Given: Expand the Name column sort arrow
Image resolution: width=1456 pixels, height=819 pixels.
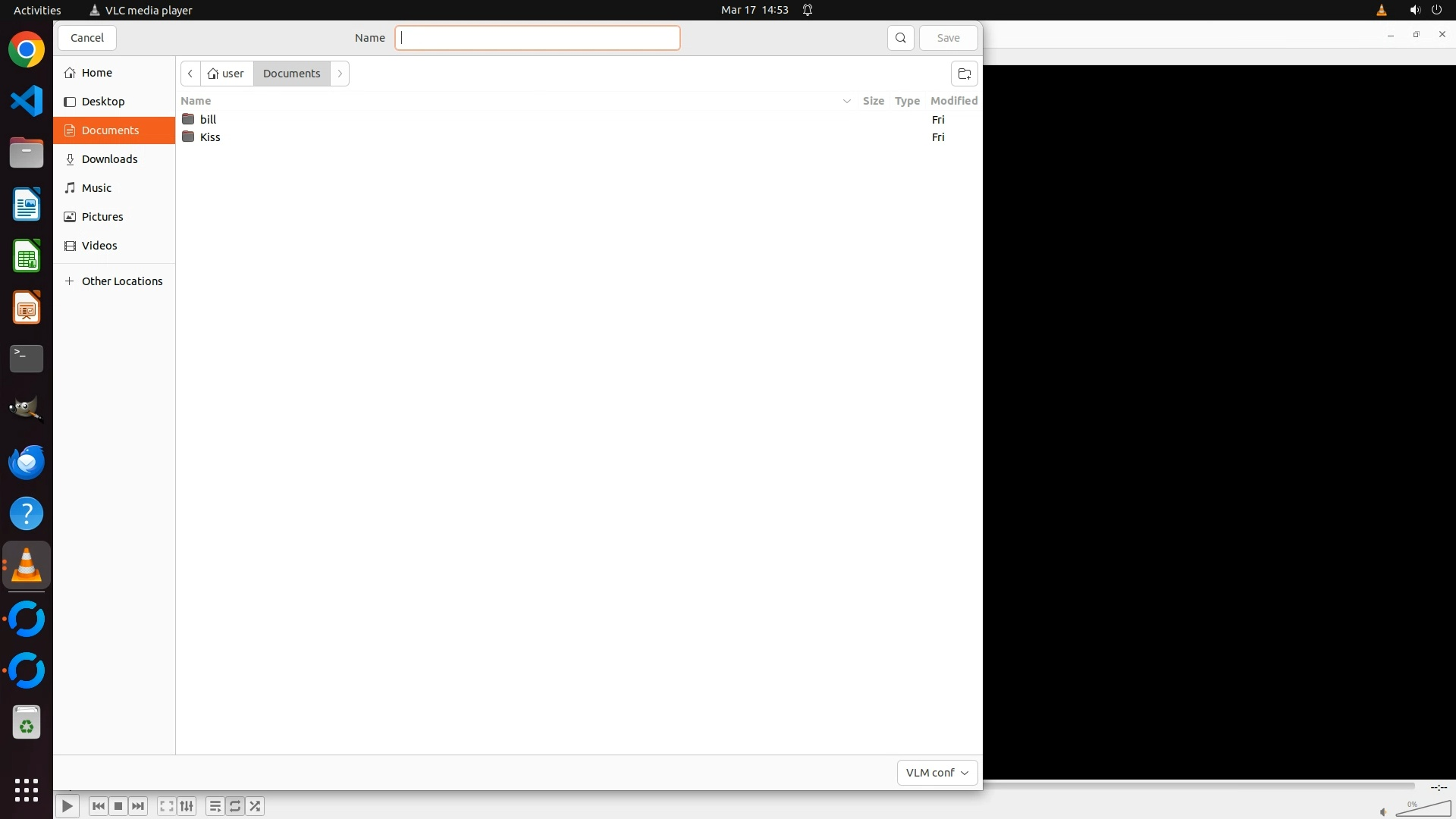Looking at the screenshot, I should tap(846, 101).
